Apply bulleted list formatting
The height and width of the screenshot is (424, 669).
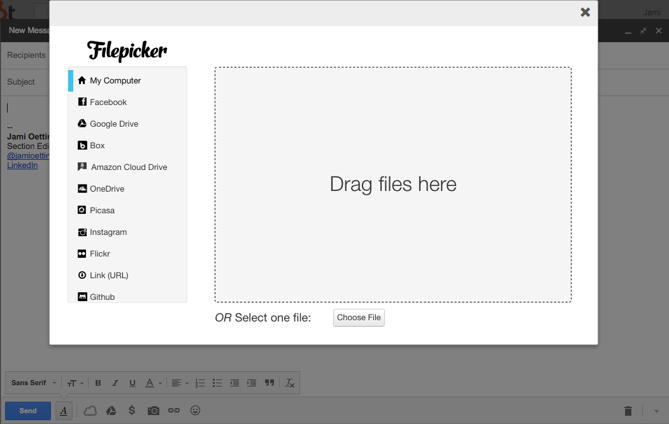(x=217, y=383)
